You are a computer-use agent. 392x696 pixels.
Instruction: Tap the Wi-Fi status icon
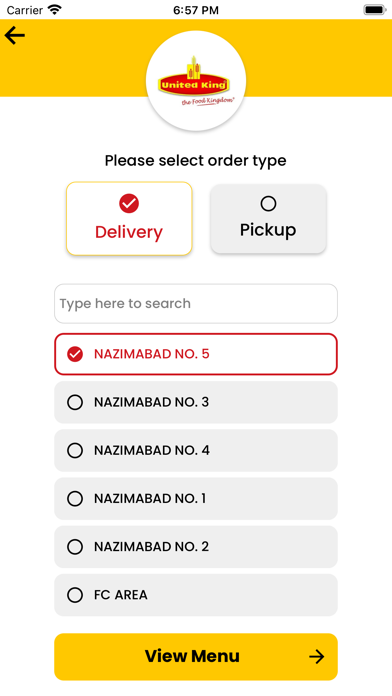click(55, 10)
